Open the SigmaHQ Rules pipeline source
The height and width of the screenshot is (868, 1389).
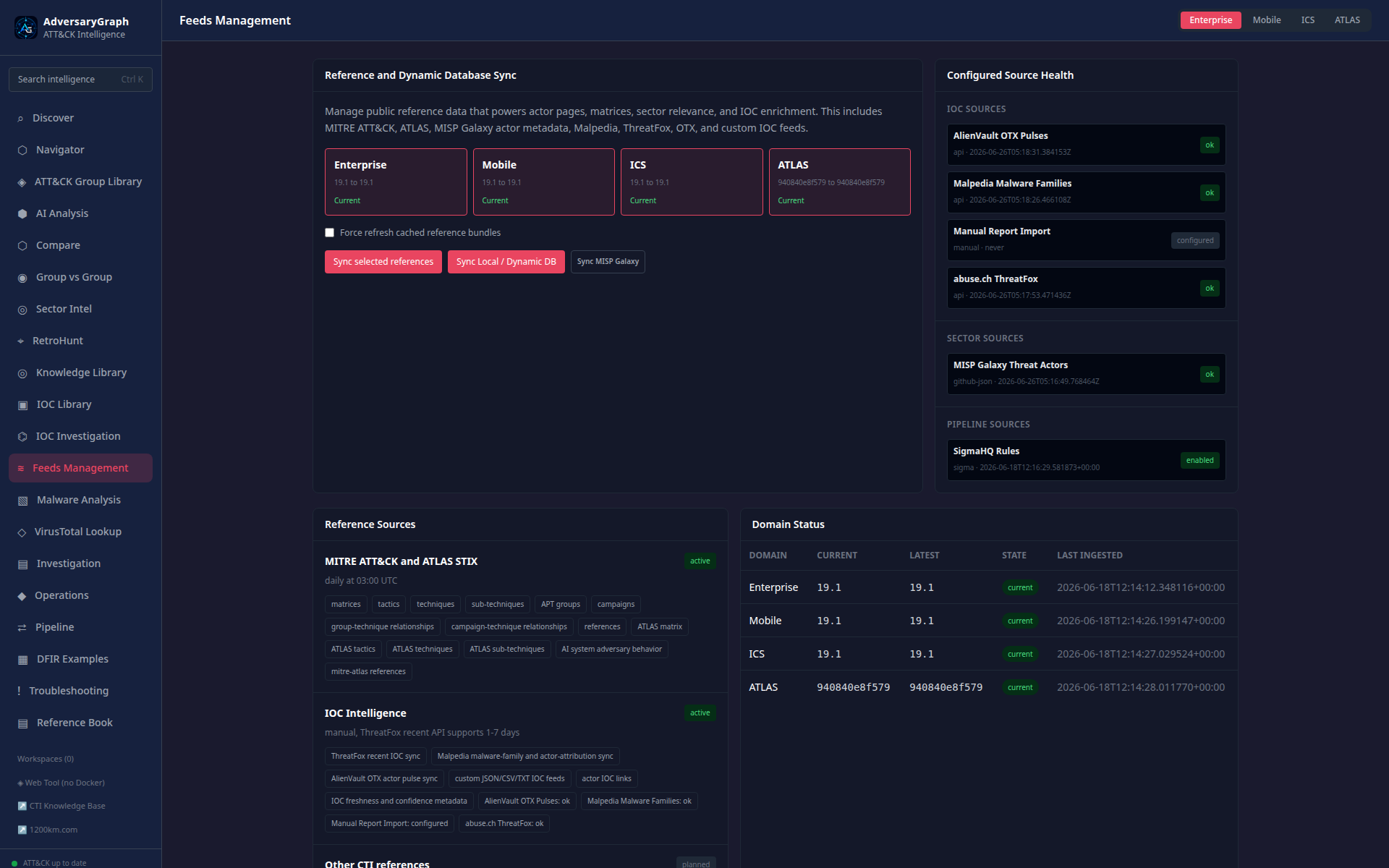point(1086,460)
